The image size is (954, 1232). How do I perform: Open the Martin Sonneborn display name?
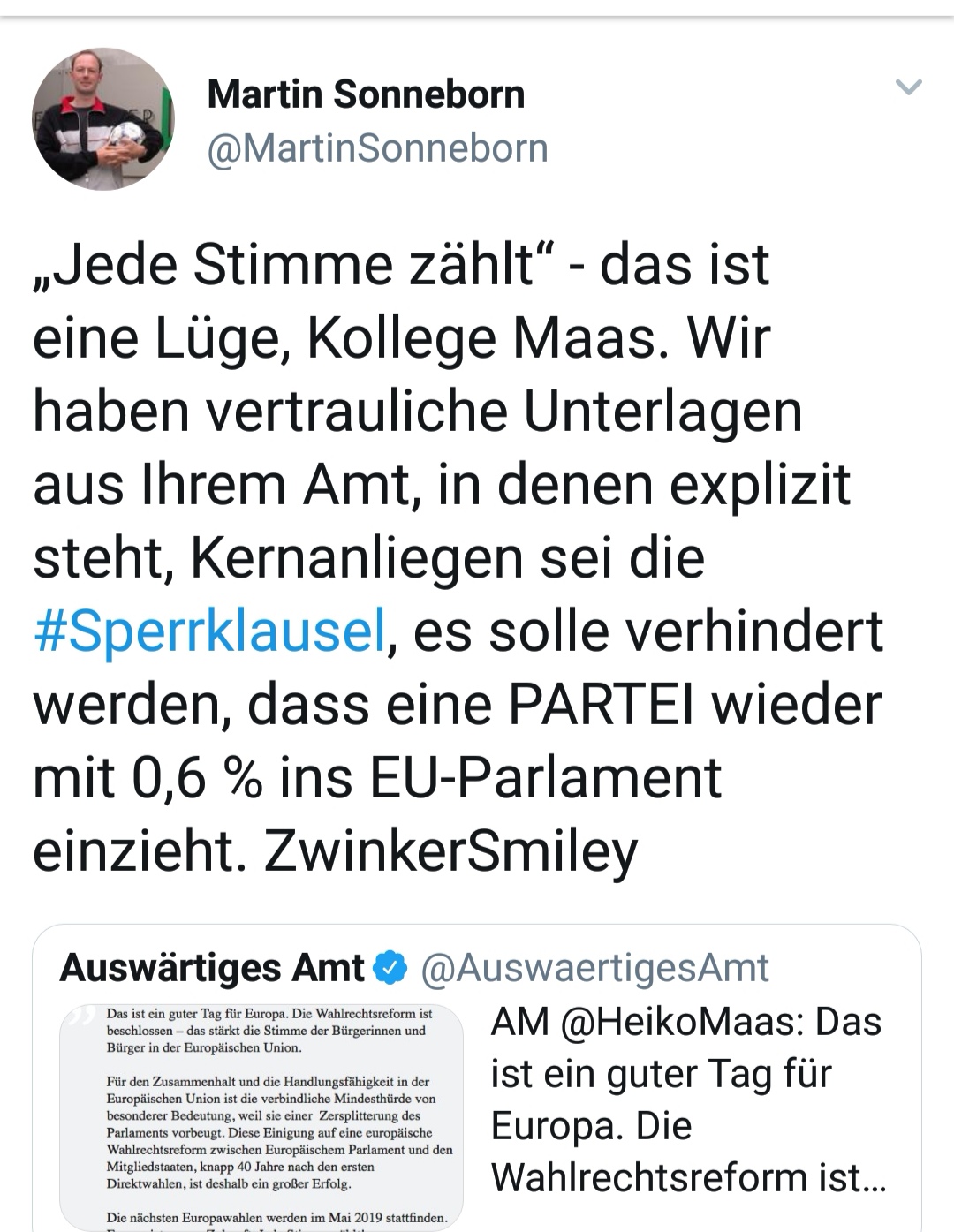(x=366, y=94)
